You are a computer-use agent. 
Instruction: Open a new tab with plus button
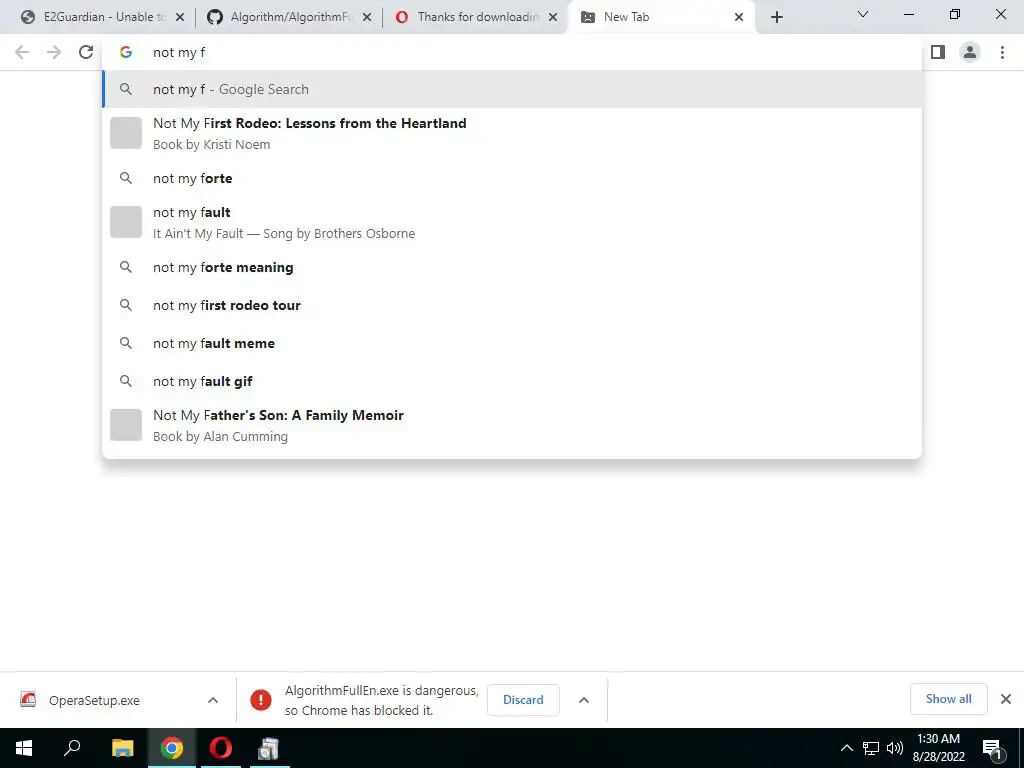[776, 18]
